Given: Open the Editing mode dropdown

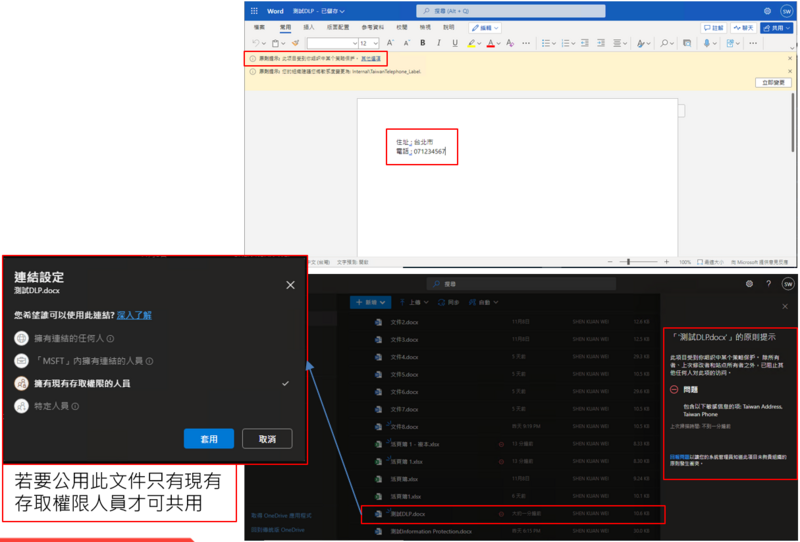Looking at the screenshot, I should [x=485, y=28].
